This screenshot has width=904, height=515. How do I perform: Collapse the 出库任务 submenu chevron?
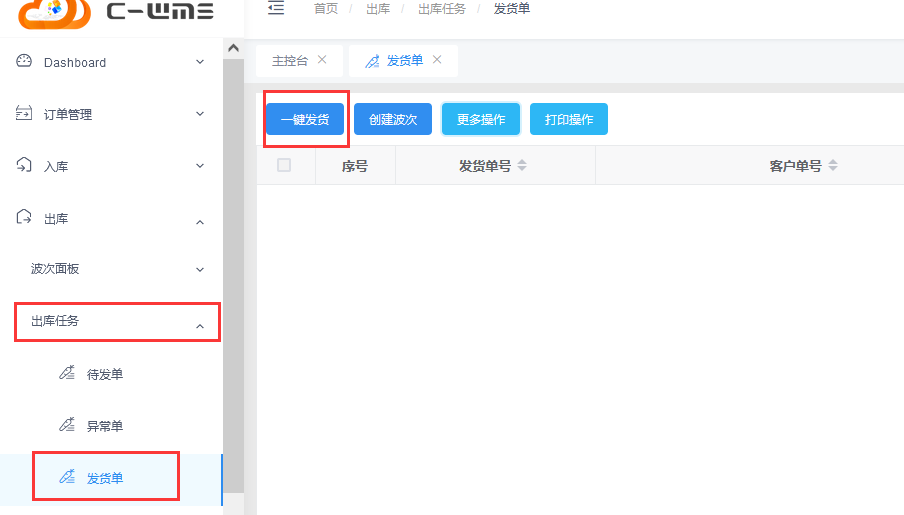[x=200, y=326]
